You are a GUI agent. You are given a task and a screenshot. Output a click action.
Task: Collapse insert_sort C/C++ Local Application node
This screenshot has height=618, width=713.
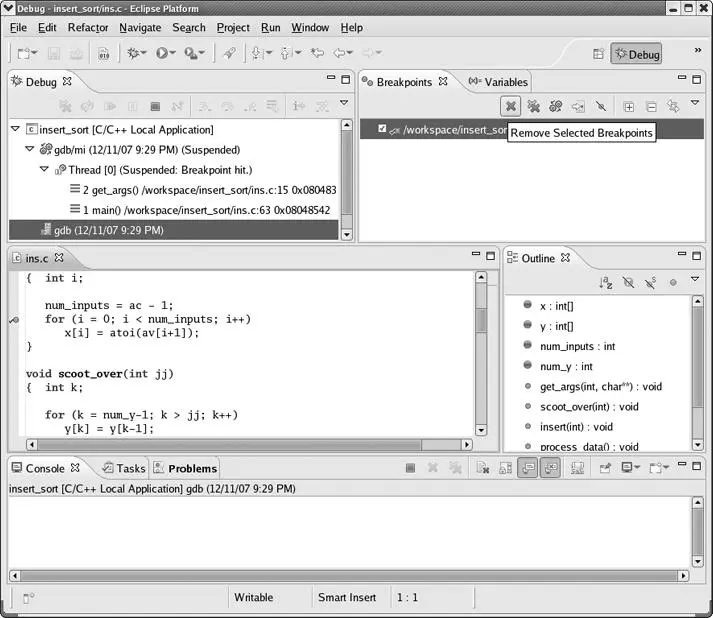(x=15, y=130)
